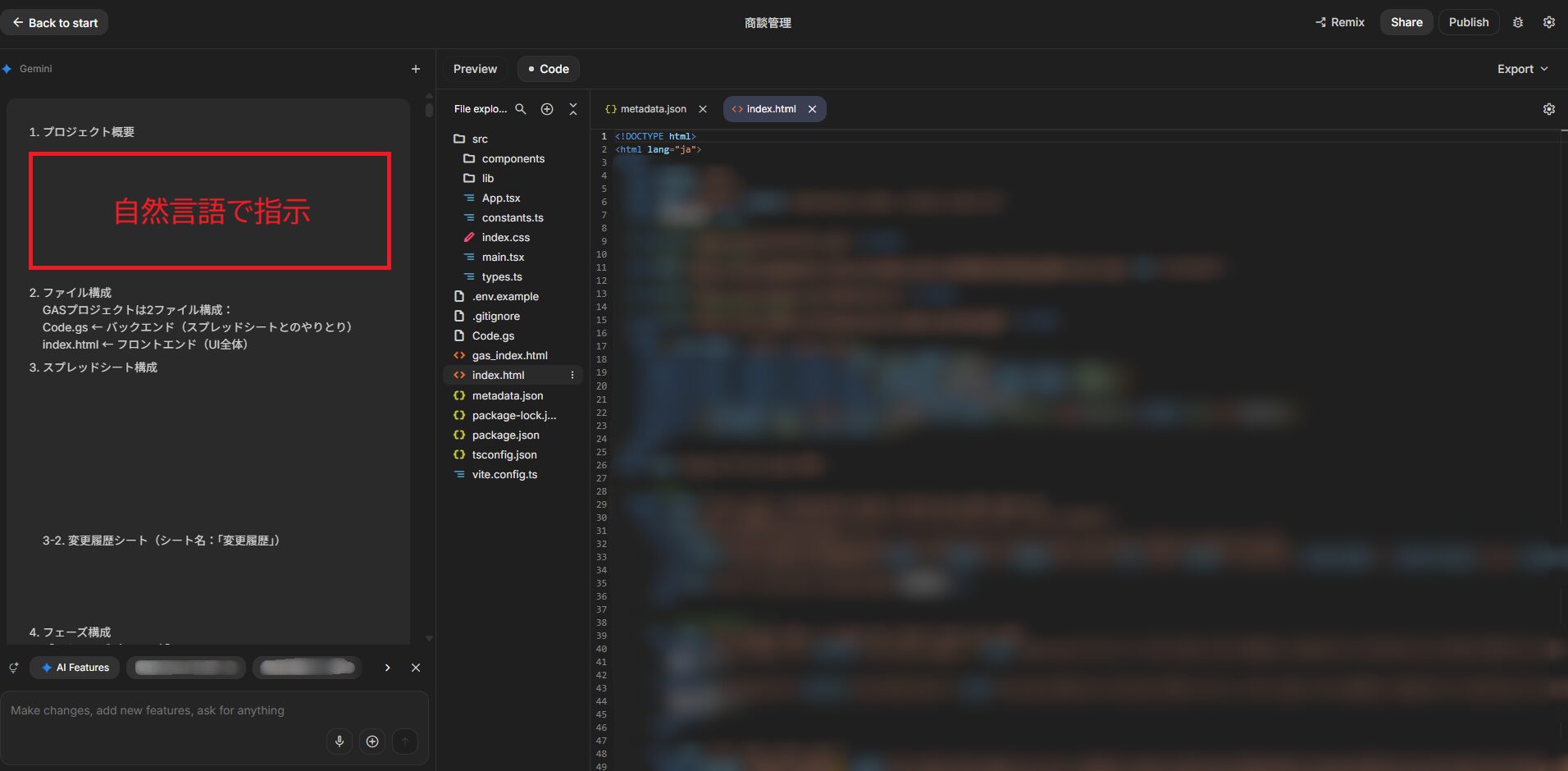1568x771 pixels.
Task: Open the package-lock.json file
Action: [513, 415]
